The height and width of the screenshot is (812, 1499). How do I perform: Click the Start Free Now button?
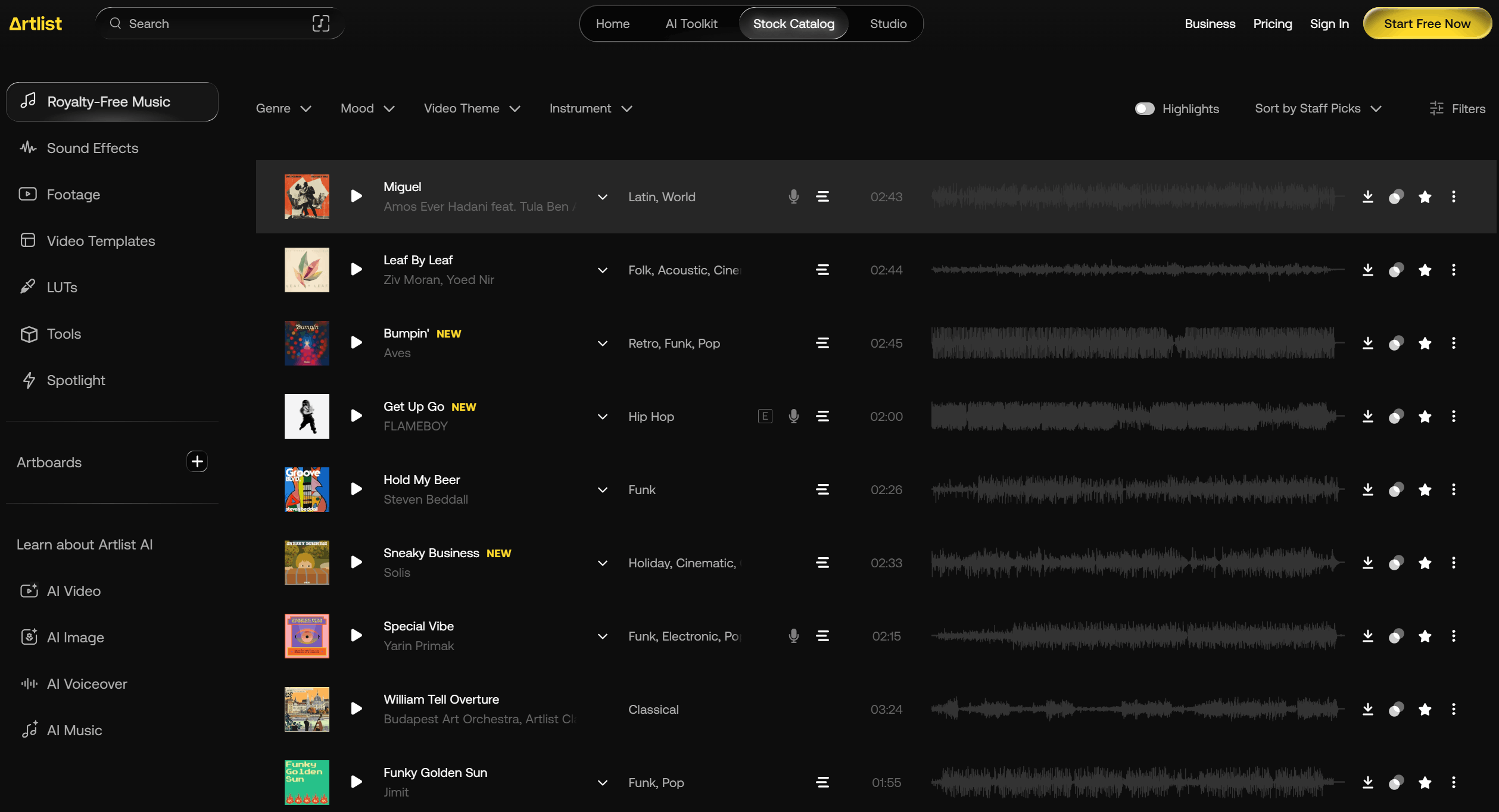pos(1427,24)
